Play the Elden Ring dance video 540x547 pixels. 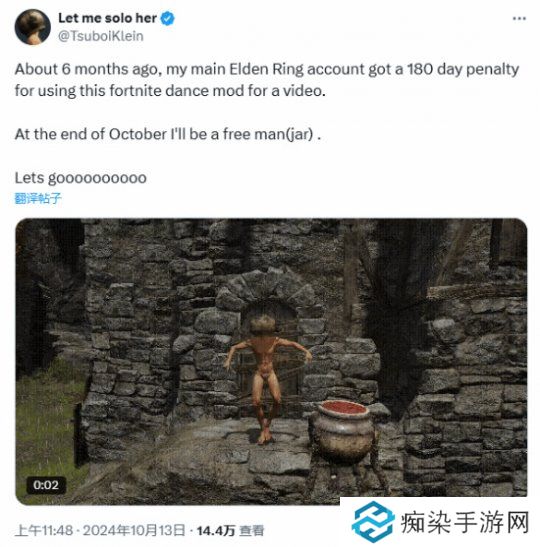point(271,361)
